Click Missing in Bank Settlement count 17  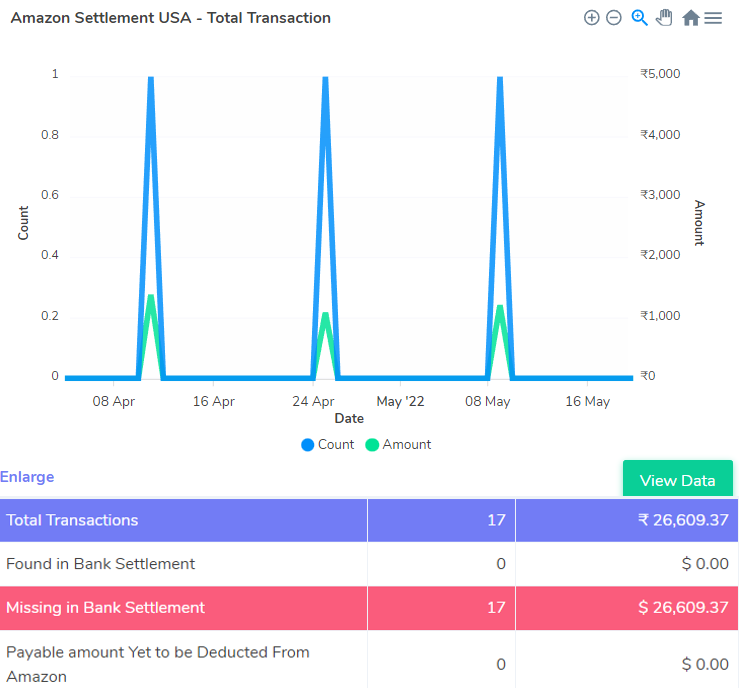[496, 607]
